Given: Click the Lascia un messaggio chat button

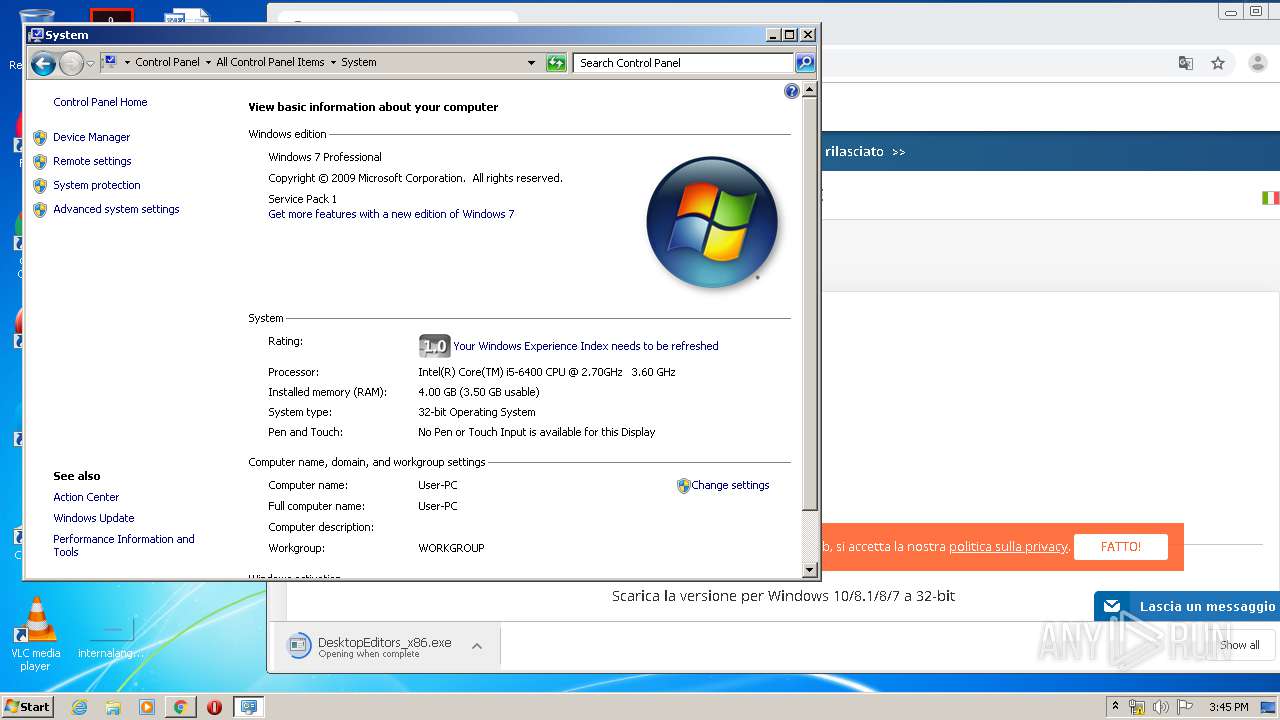Looking at the screenshot, I should pyautogui.click(x=1187, y=606).
